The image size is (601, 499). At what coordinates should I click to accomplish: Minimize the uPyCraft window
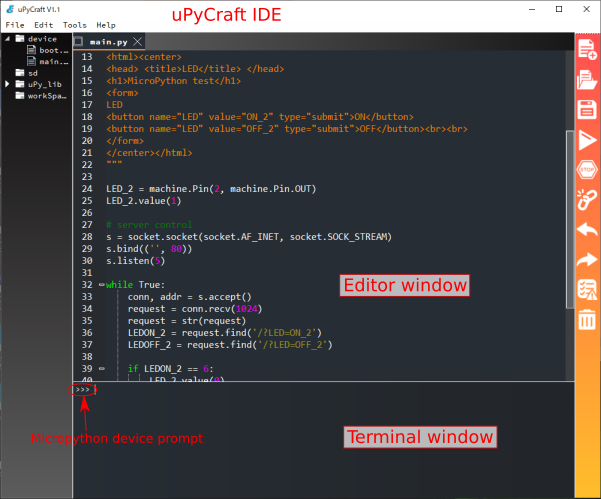532,9
